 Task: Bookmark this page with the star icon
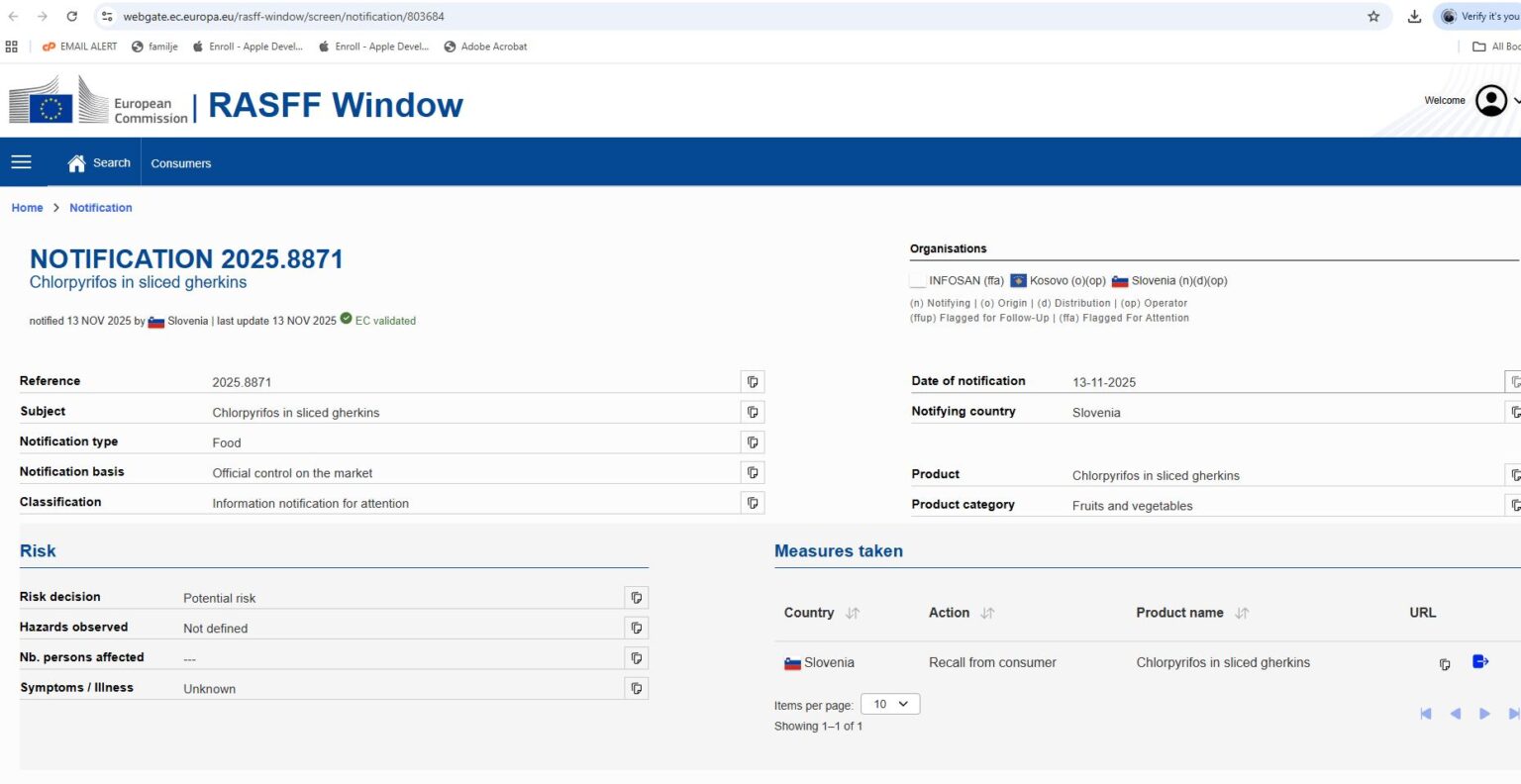click(1373, 17)
